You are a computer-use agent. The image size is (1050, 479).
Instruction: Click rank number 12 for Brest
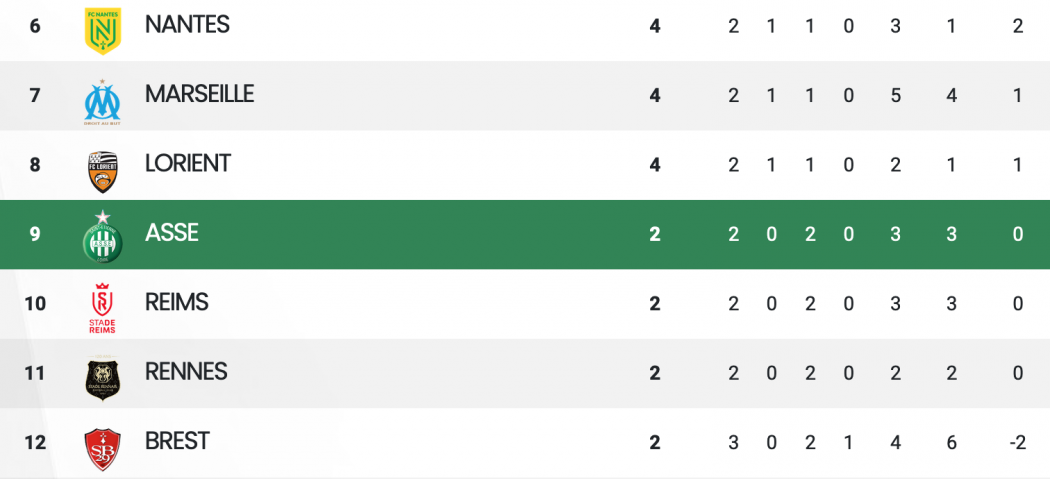pos(35,443)
